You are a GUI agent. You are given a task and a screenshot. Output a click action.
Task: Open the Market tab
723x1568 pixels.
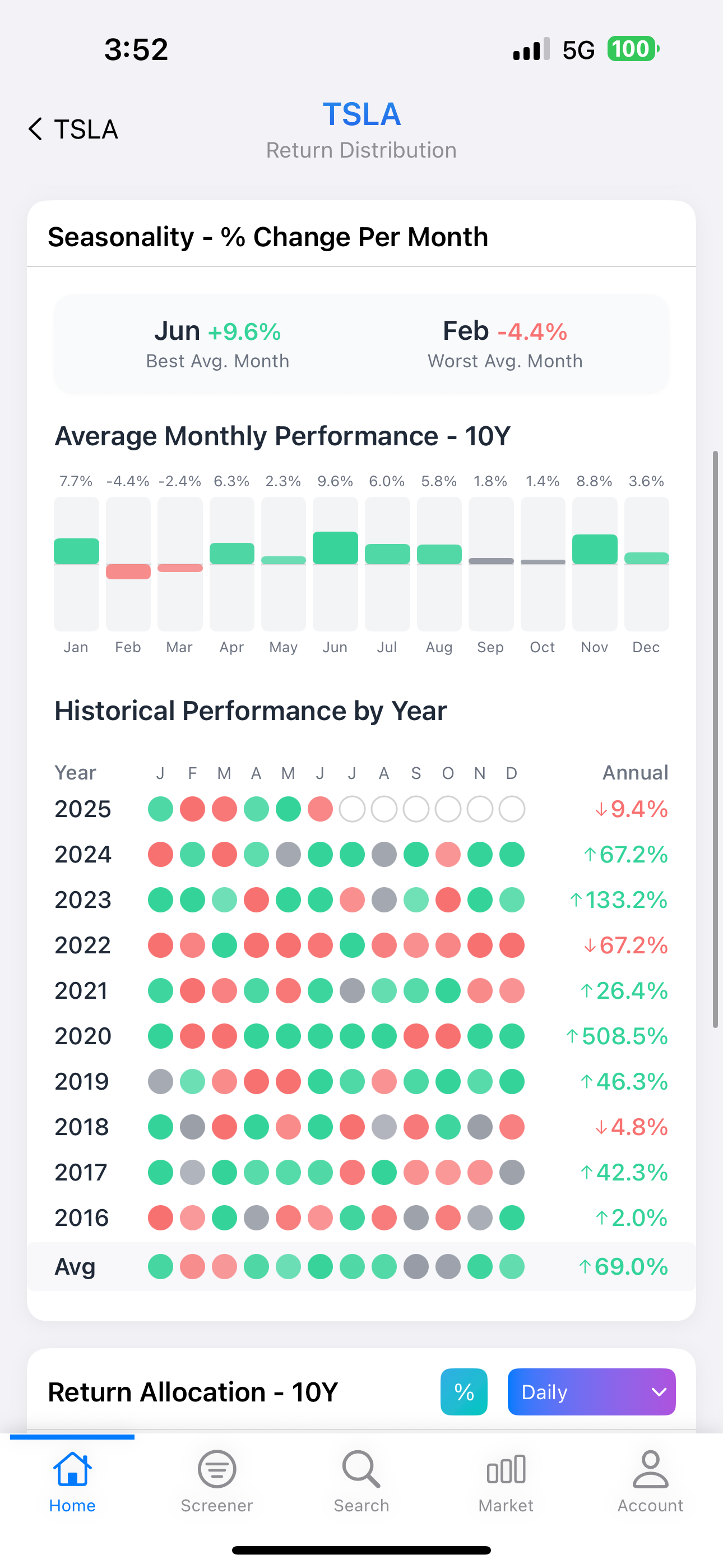click(506, 1482)
